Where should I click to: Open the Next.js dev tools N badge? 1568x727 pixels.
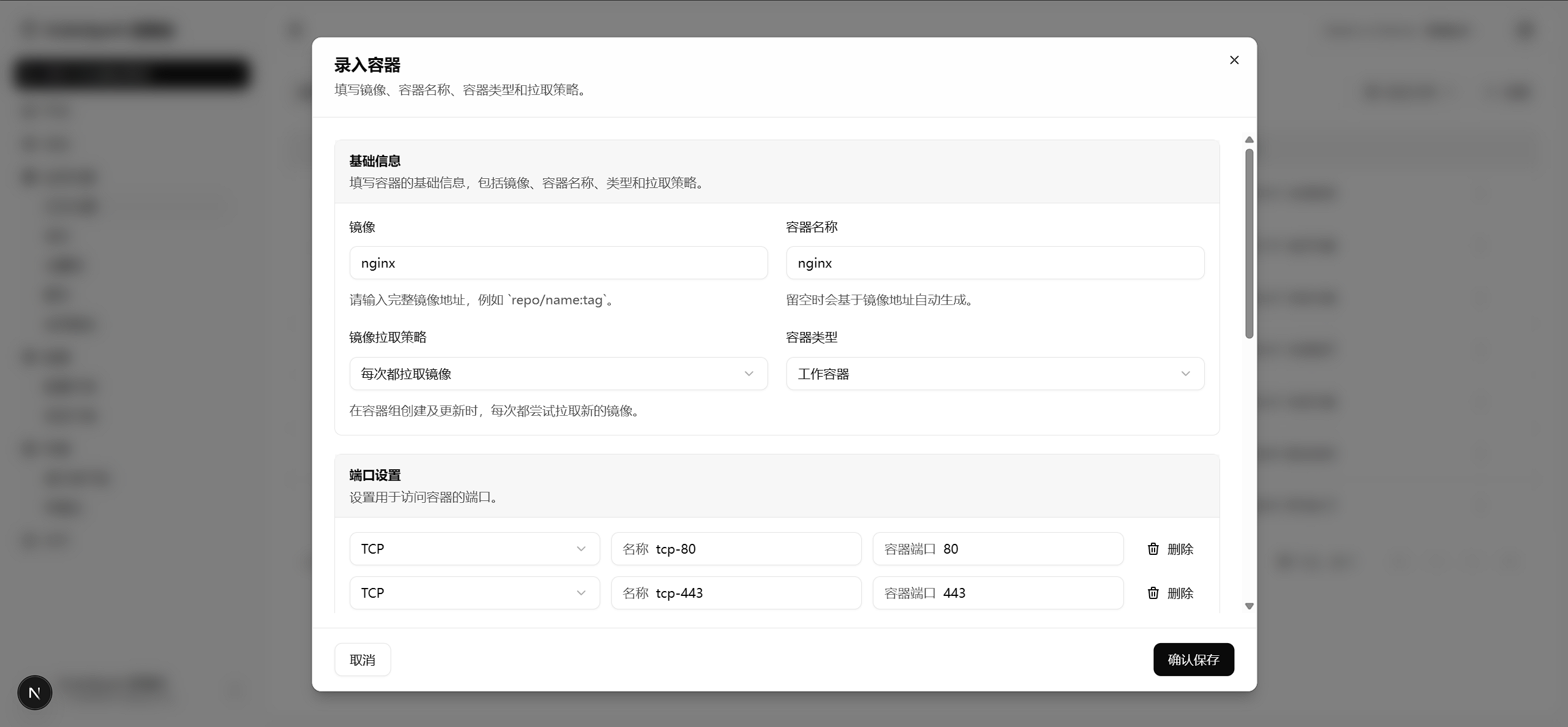click(35, 693)
